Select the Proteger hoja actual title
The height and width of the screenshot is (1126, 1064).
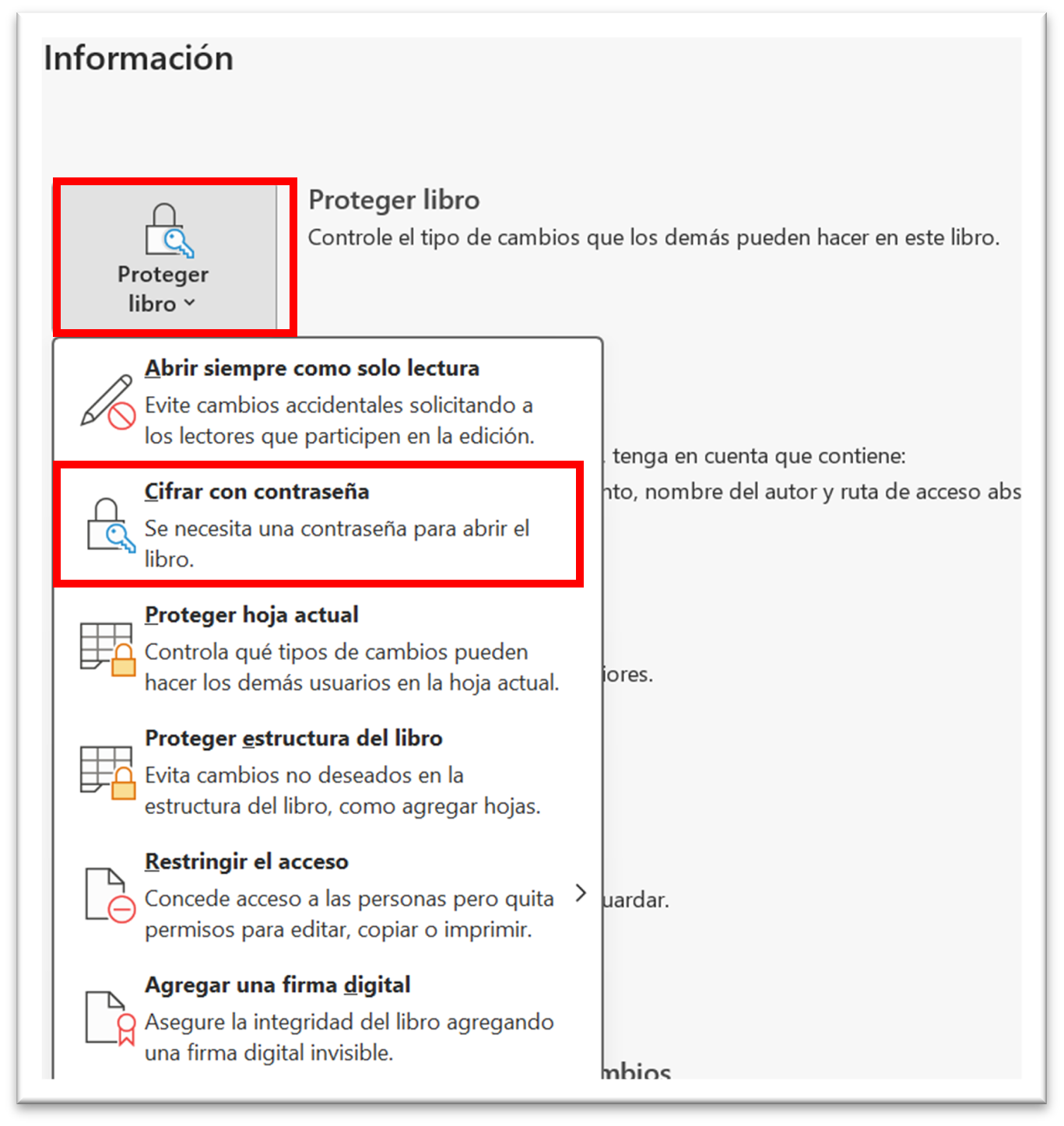click(251, 615)
